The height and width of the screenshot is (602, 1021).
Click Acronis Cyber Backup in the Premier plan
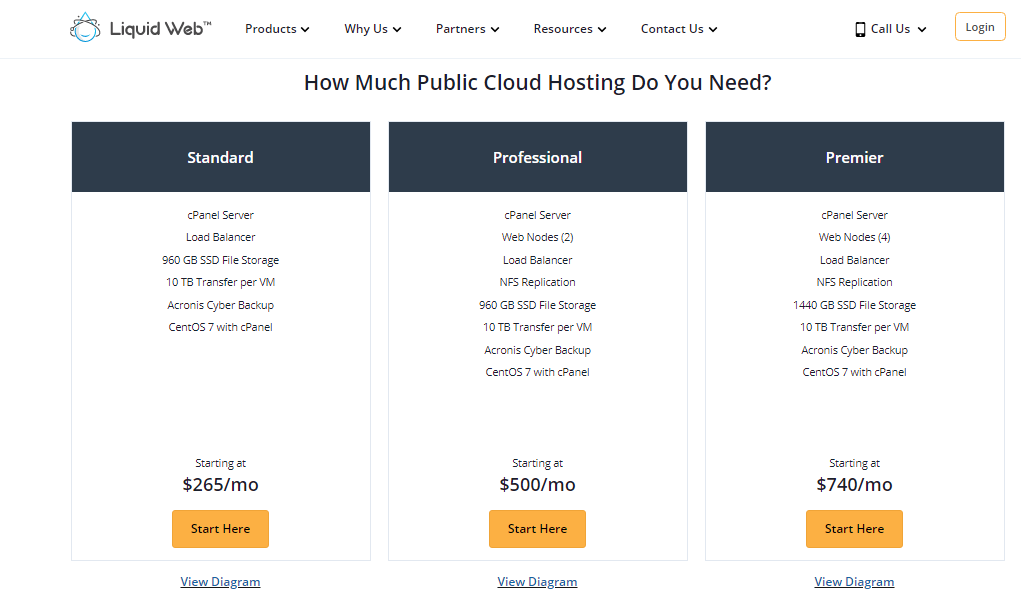click(854, 349)
